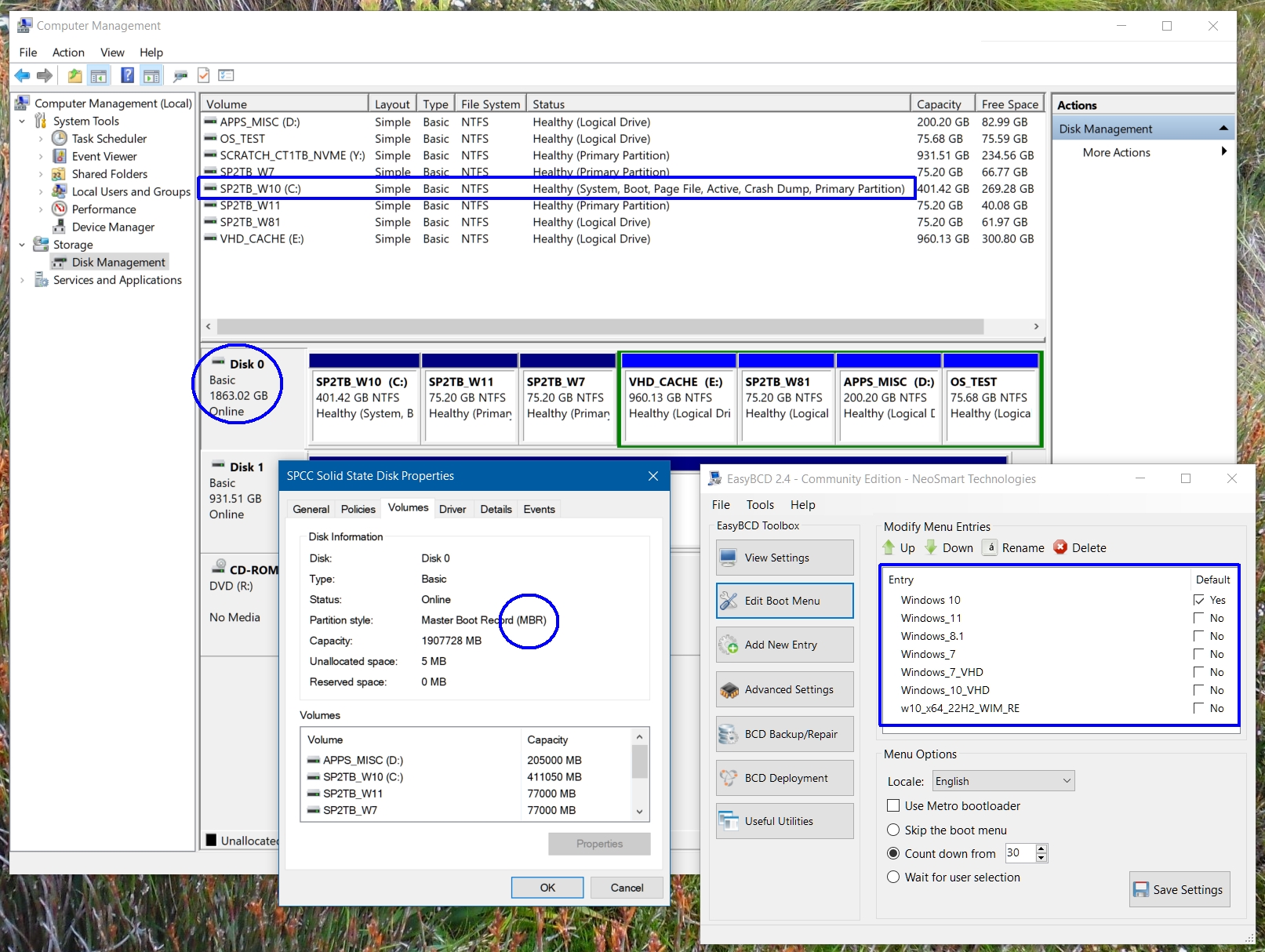Image resolution: width=1265 pixels, height=952 pixels.
Task: Open BCD Backup/Repair in EasyBCD Toolbox
Action: pos(784,734)
